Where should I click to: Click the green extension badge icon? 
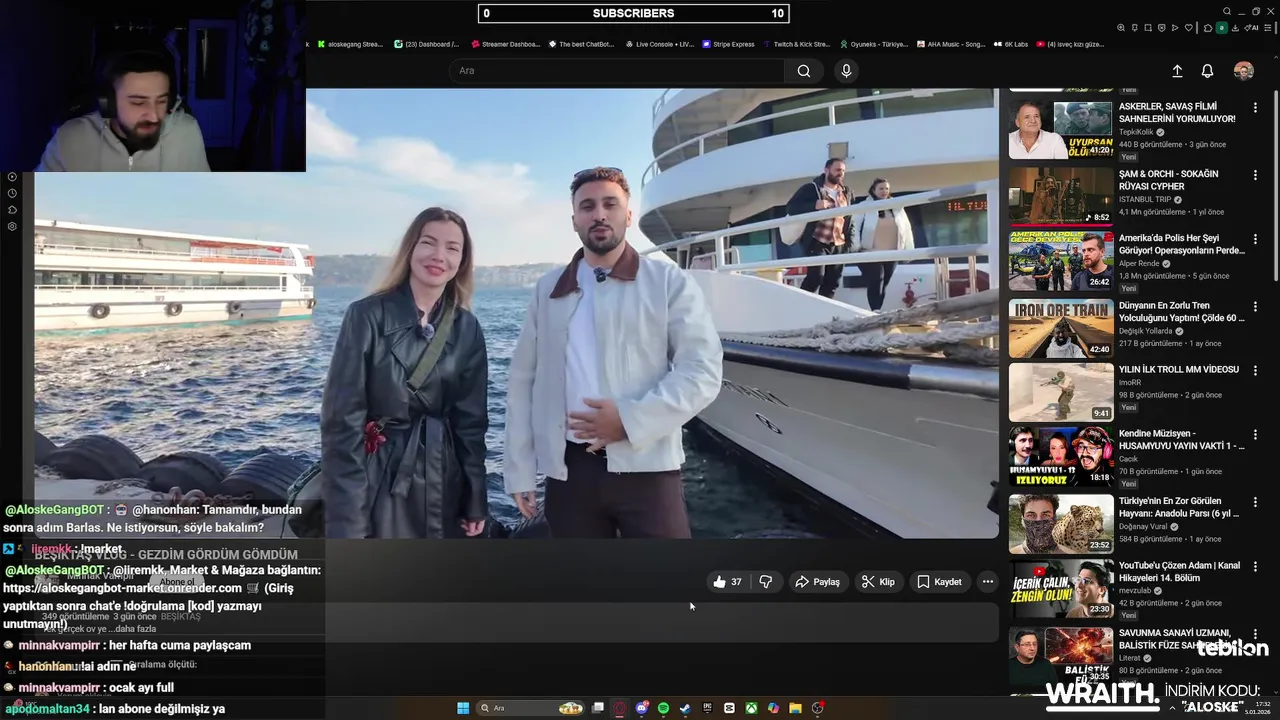pyautogui.click(x=1222, y=28)
